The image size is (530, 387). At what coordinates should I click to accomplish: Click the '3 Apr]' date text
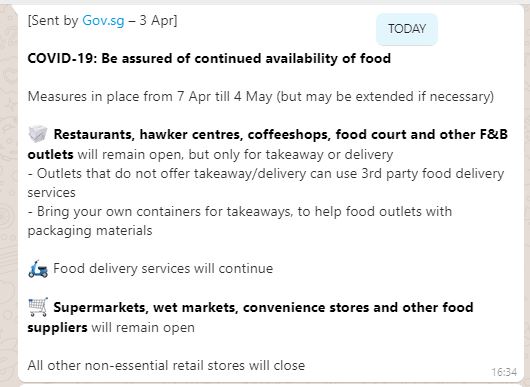(x=158, y=21)
